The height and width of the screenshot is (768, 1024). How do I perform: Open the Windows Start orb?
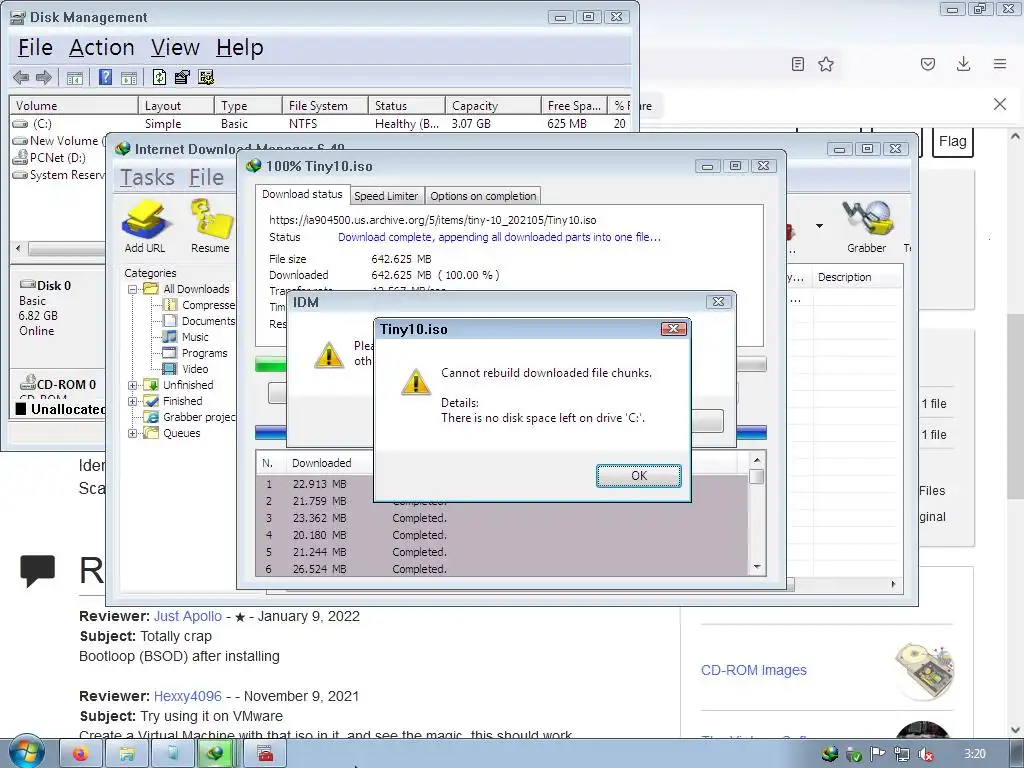(x=26, y=752)
